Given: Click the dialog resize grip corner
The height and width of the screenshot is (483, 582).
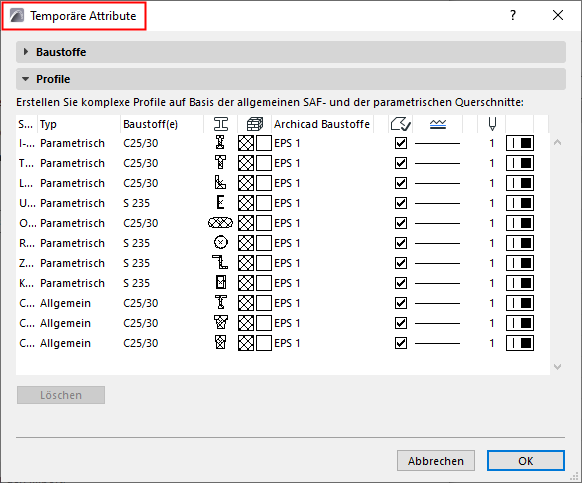Looking at the screenshot, I should [576, 477].
